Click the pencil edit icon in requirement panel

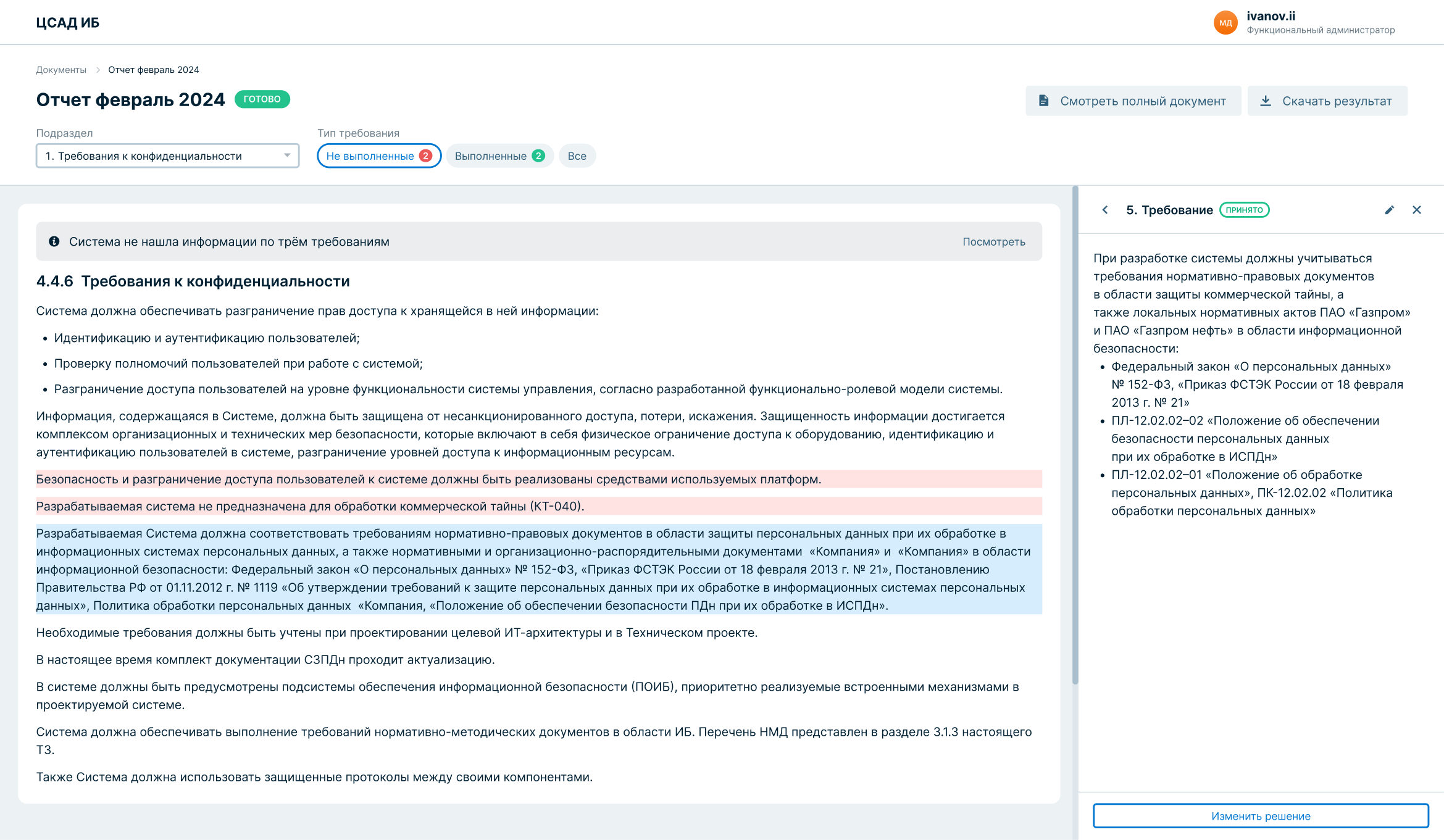(1389, 210)
